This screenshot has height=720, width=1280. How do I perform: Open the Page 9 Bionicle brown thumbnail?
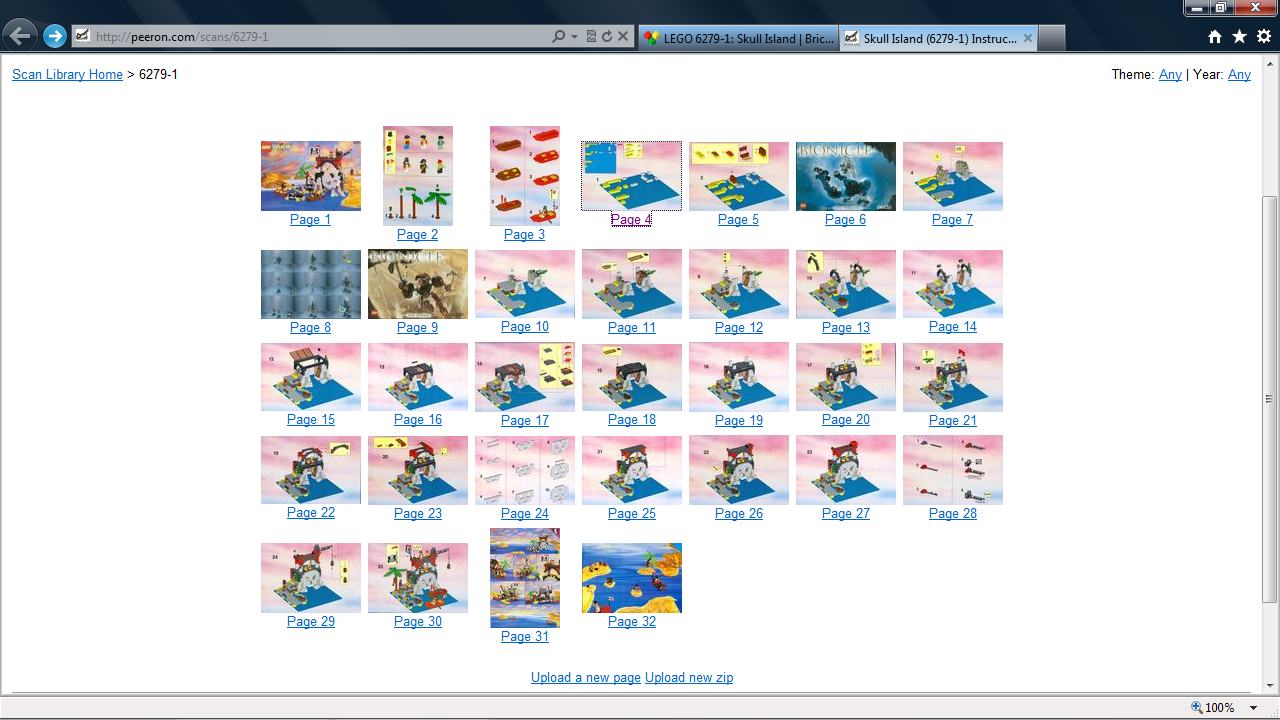[418, 284]
